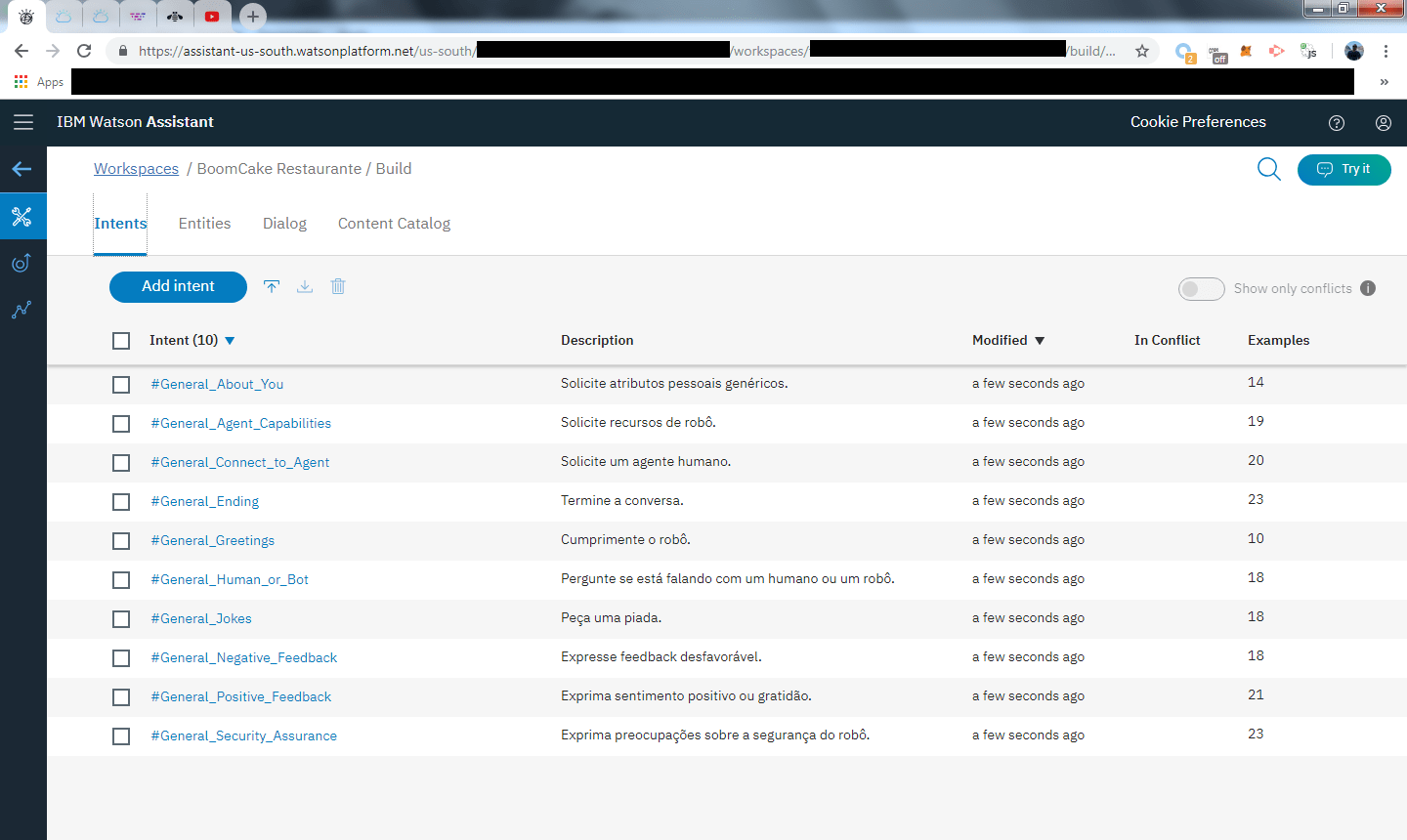Open the #General_Greetings intent
The image size is (1407, 840).
tap(213, 540)
